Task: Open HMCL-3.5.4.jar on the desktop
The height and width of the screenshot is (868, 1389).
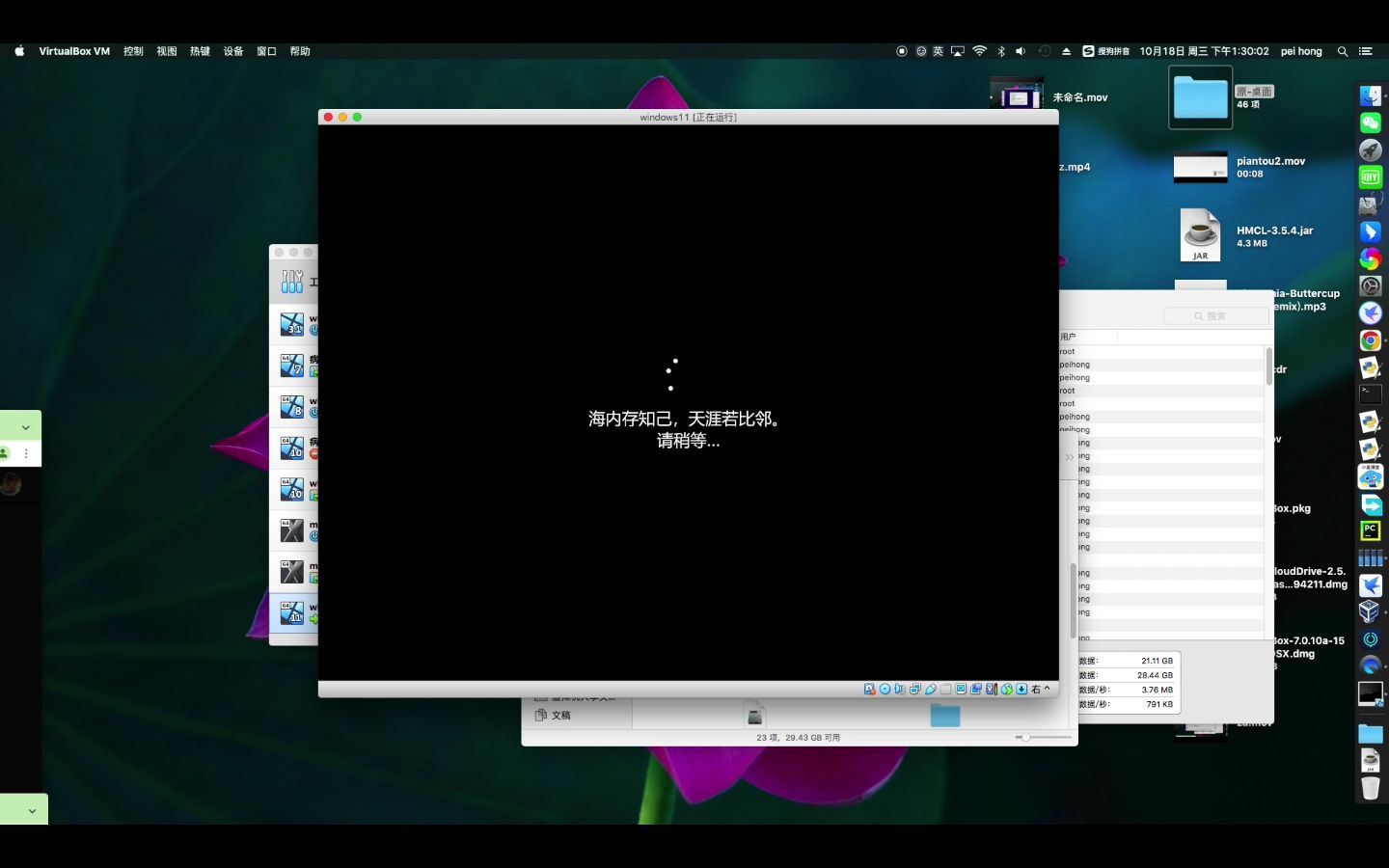Action: [1199, 234]
